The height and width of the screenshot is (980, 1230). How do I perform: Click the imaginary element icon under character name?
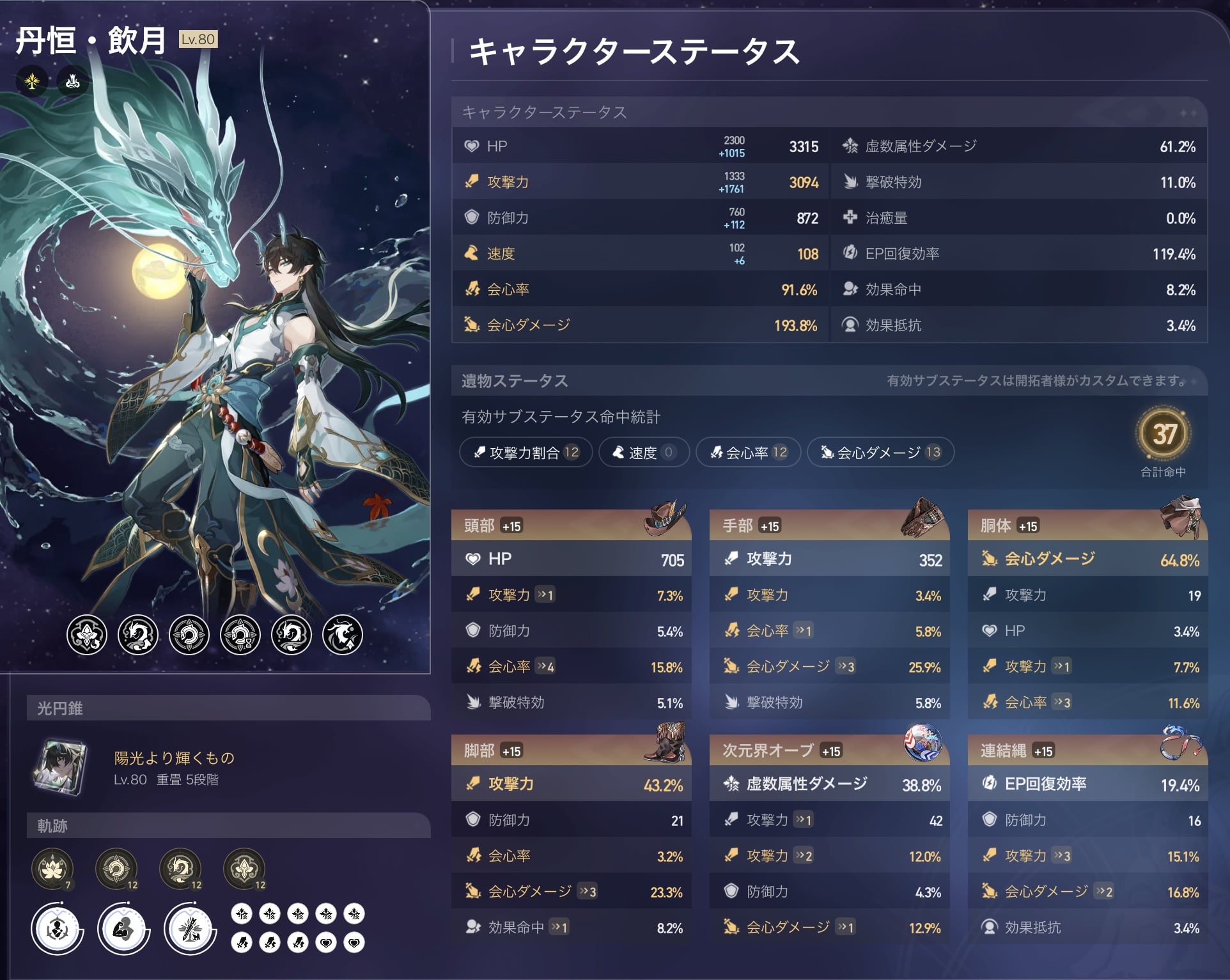pyautogui.click(x=31, y=82)
